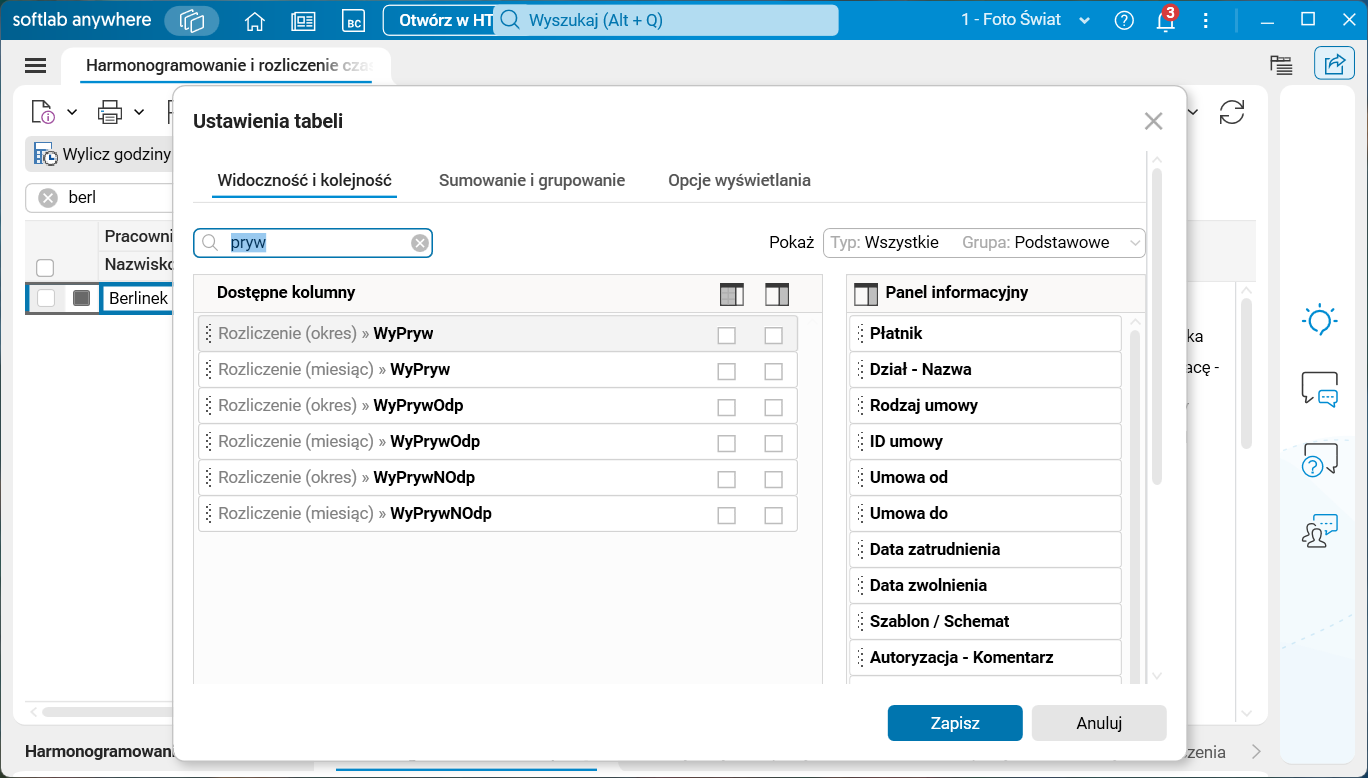Screen dimensions: 1368x778
Task: Switch to Sumowanie i grupowanie tab
Action: 532,181
